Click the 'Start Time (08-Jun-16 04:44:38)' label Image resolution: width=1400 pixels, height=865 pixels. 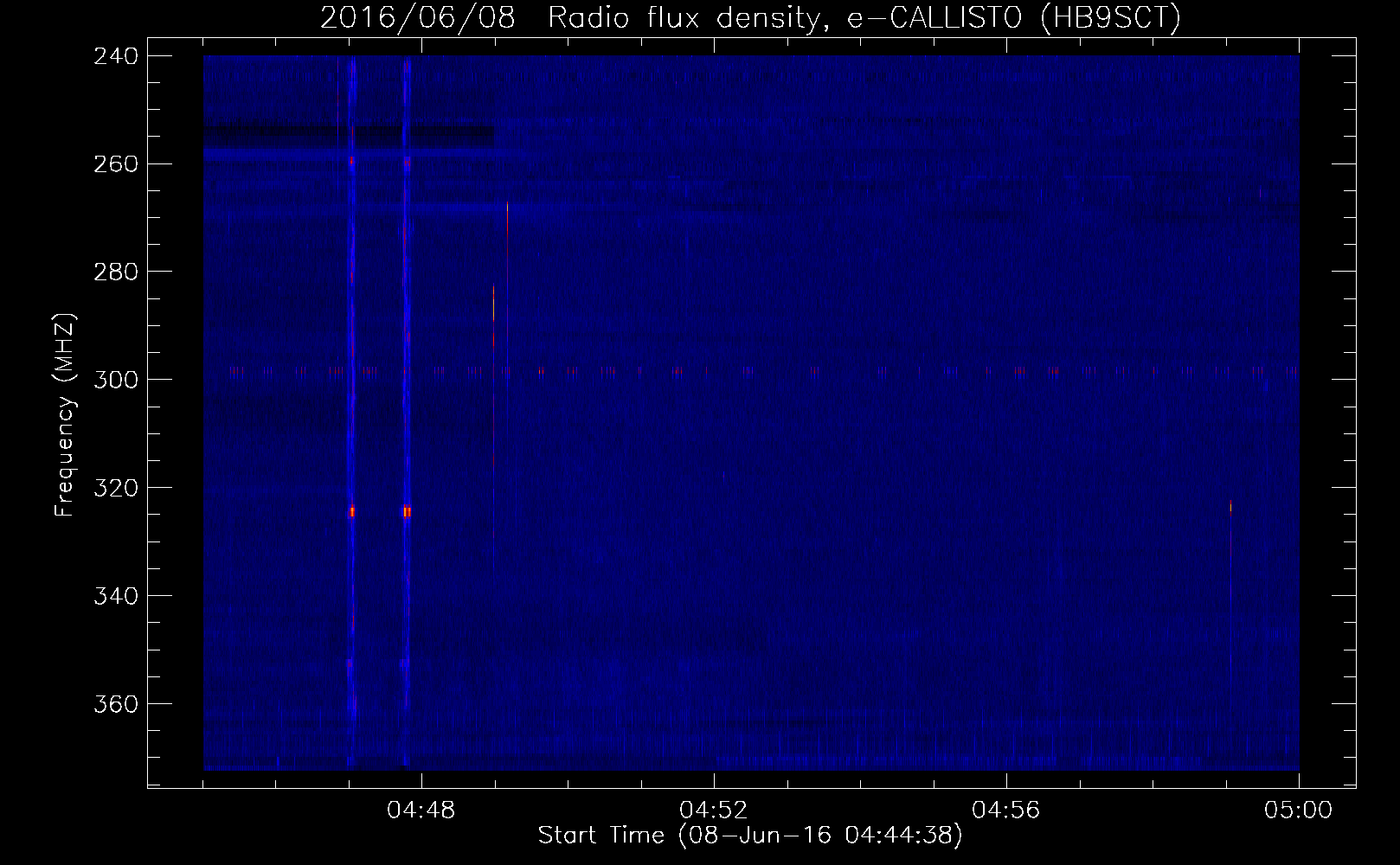(750, 836)
